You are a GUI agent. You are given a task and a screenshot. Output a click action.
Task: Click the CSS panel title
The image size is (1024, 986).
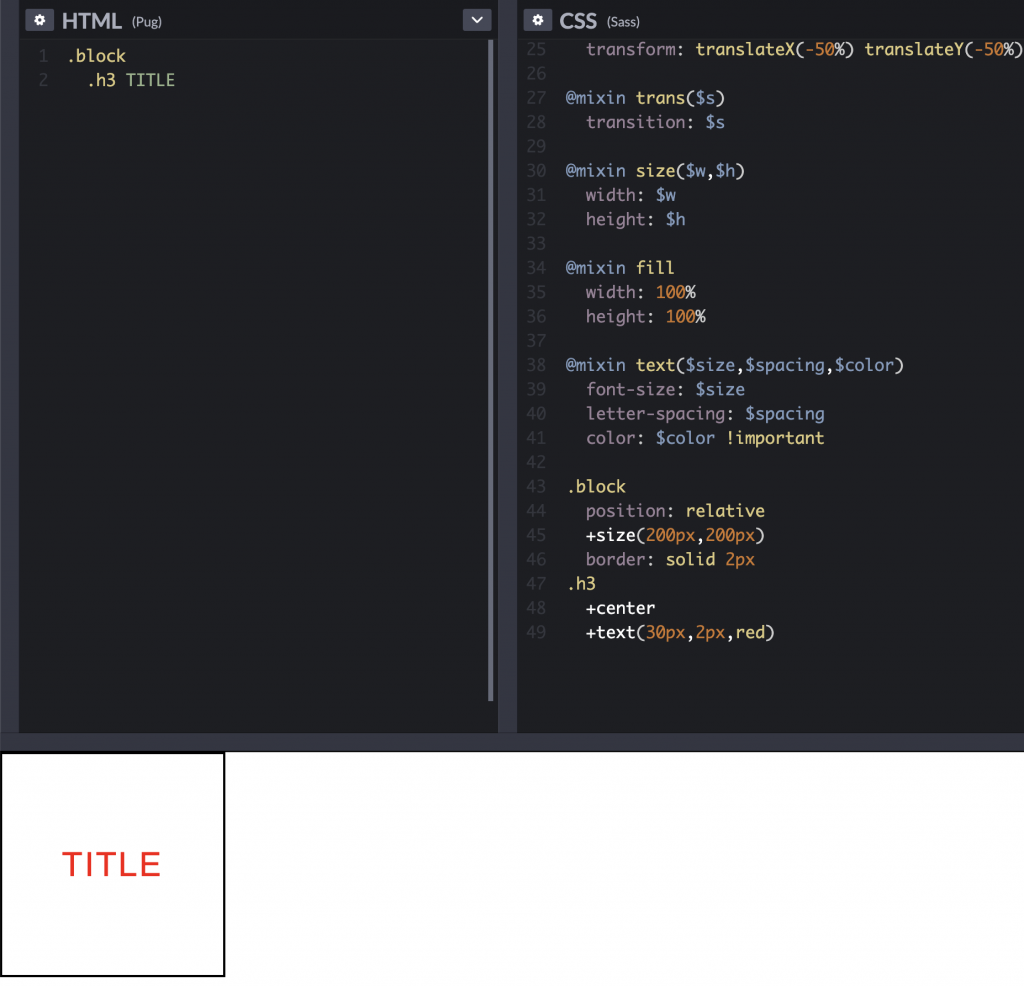click(x=578, y=21)
